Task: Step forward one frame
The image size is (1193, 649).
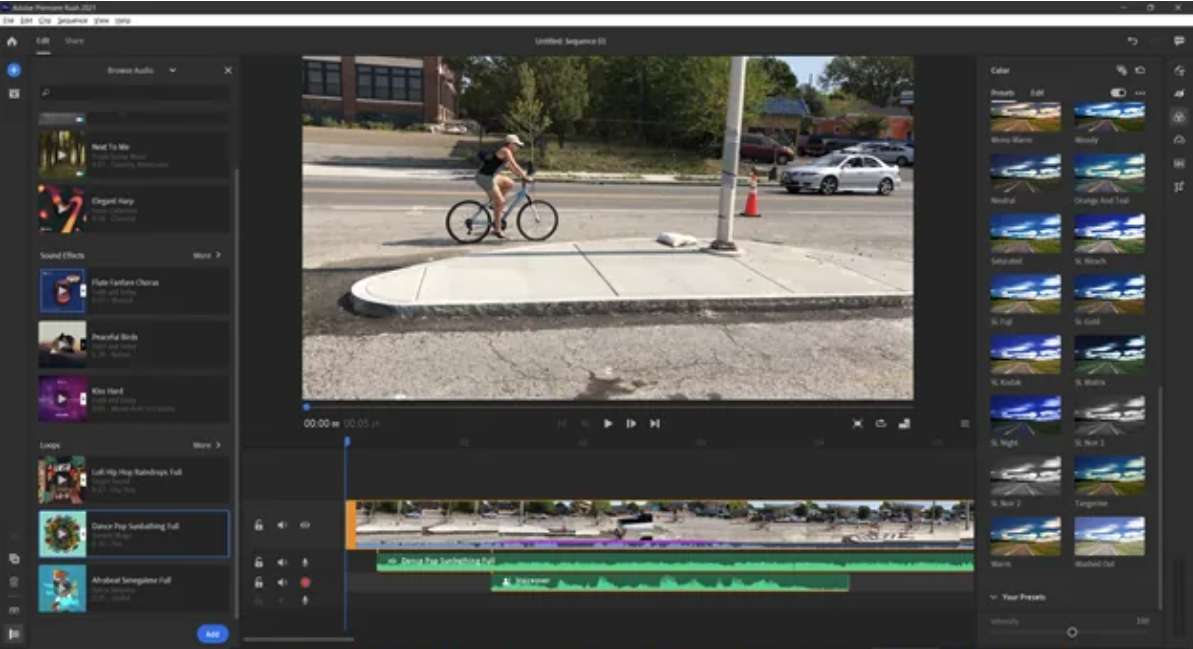Action: pos(631,424)
